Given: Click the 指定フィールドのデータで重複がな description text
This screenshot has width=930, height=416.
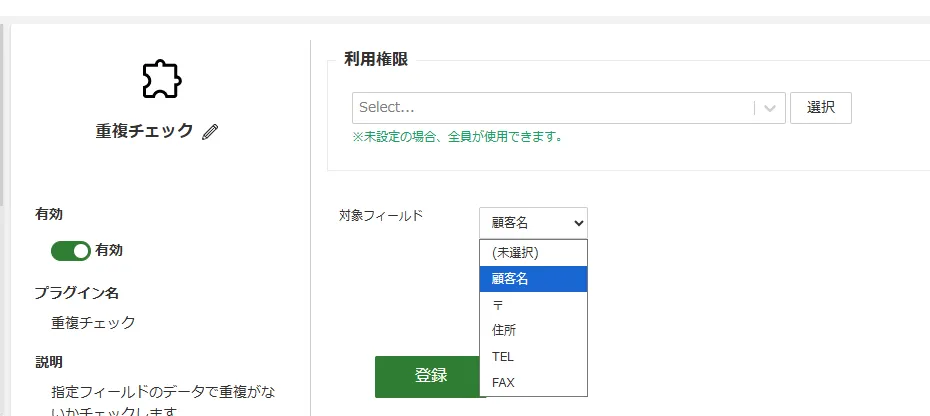Looking at the screenshot, I should point(163,392).
